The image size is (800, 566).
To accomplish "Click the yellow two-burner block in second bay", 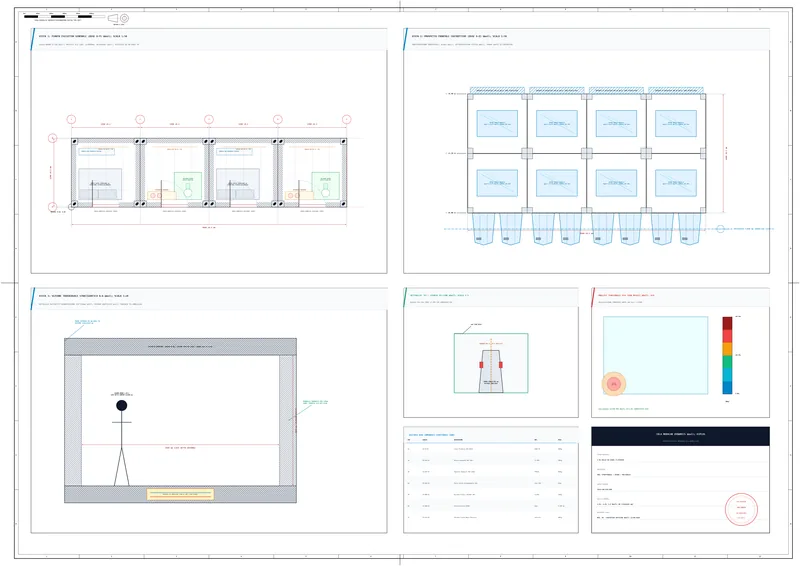I will coord(161,195).
